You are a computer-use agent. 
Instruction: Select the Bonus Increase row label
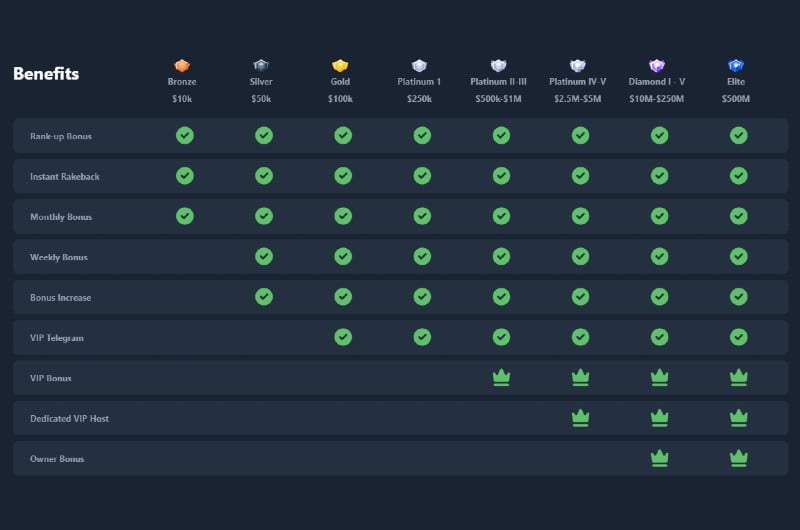[61, 297]
